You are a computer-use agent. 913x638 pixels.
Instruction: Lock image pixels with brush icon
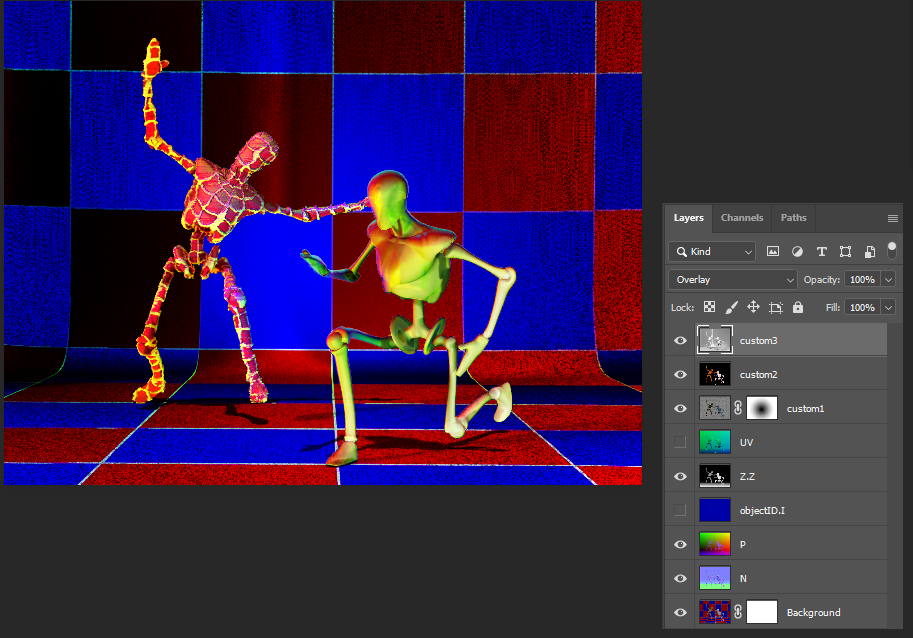pyautogui.click(x=731, y=307)
